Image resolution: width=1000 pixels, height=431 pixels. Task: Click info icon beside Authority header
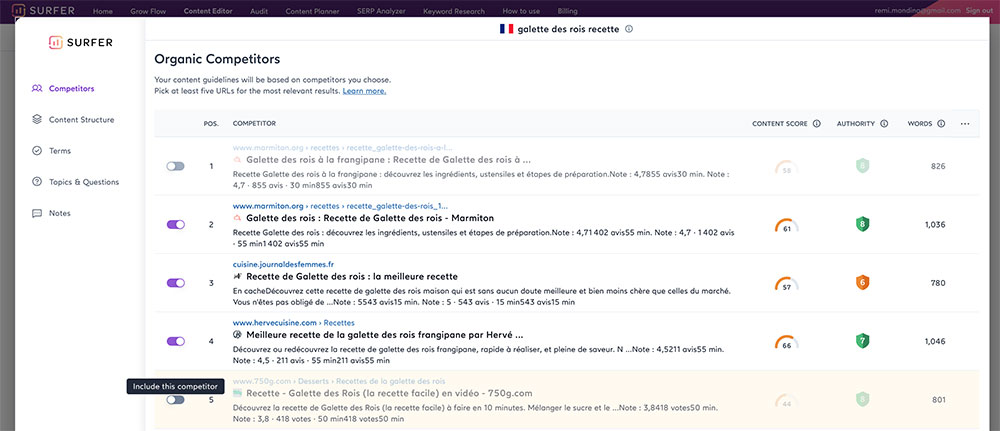[884, 124]
